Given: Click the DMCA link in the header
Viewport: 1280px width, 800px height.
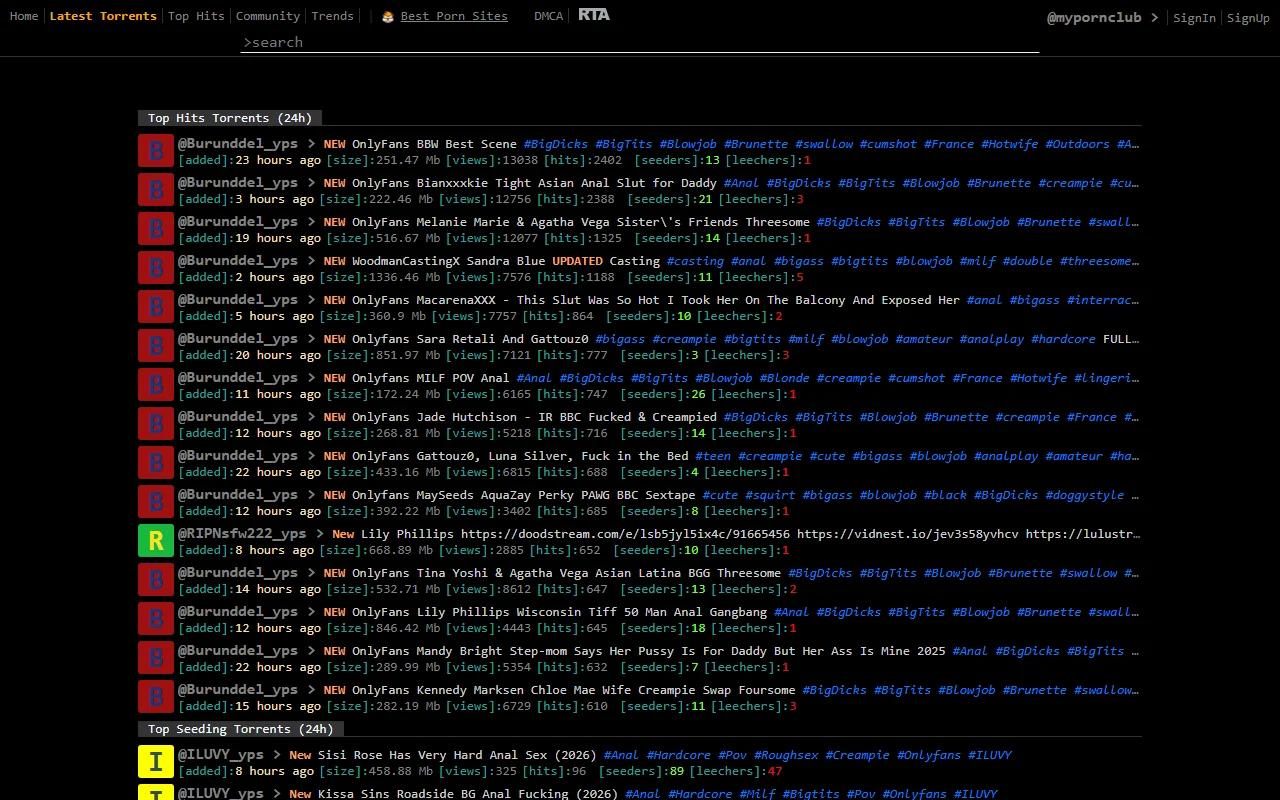Looking at the screenshot, I should point(548,15).
